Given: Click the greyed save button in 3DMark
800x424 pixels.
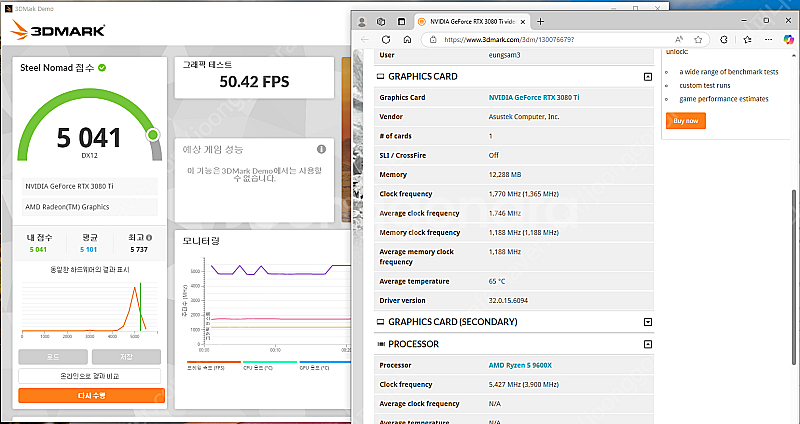Looking at the screenshot, I should coord(126,357).
